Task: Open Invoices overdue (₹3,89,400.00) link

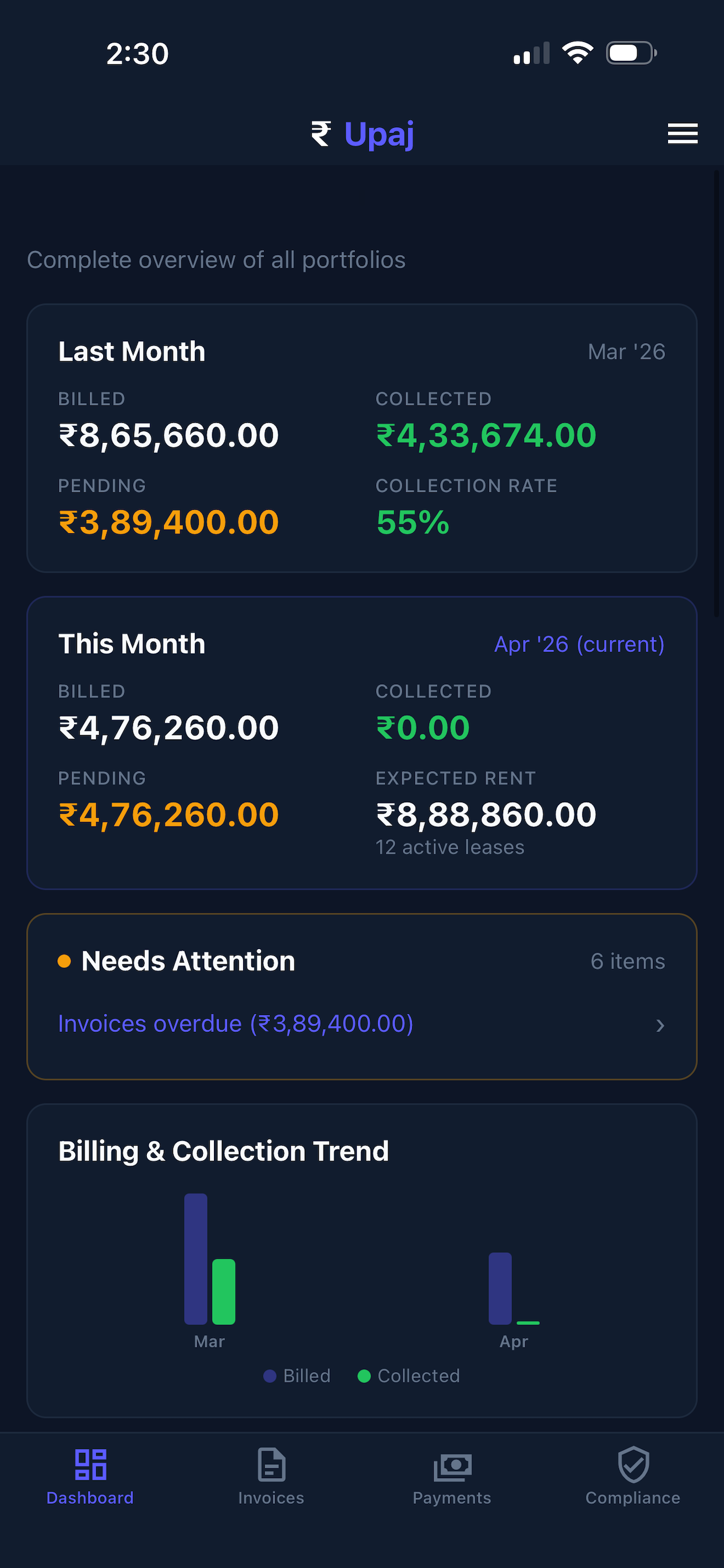Action: click(236, 1024)
